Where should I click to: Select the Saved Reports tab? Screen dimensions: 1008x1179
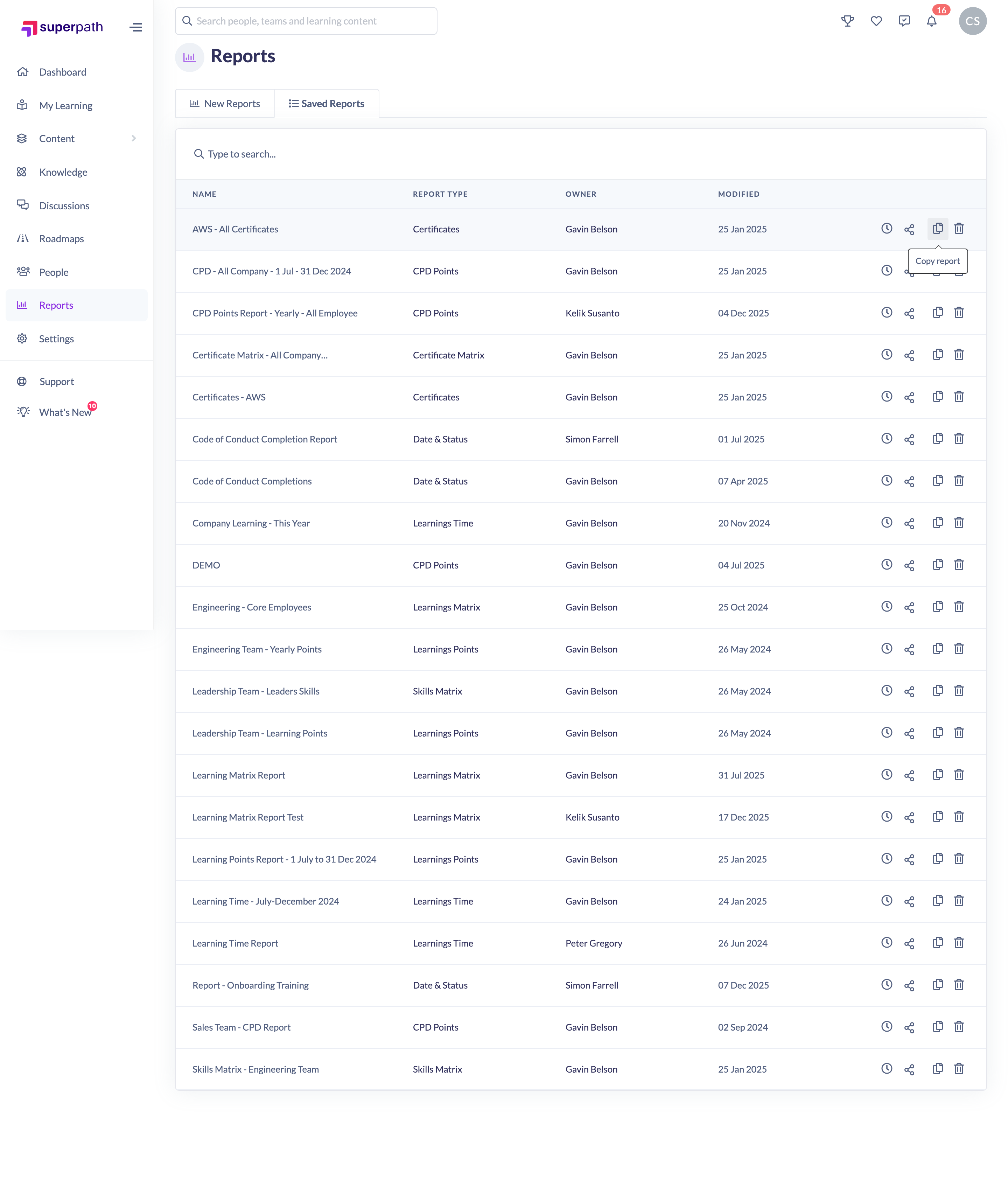pos(327,104)
